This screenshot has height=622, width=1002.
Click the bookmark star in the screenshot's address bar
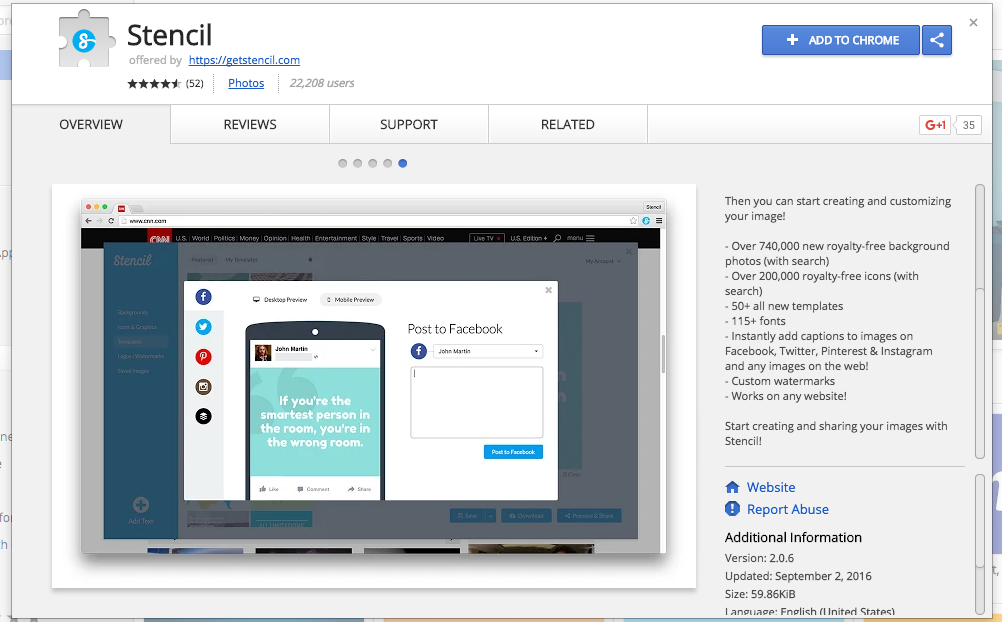[633, 221]
